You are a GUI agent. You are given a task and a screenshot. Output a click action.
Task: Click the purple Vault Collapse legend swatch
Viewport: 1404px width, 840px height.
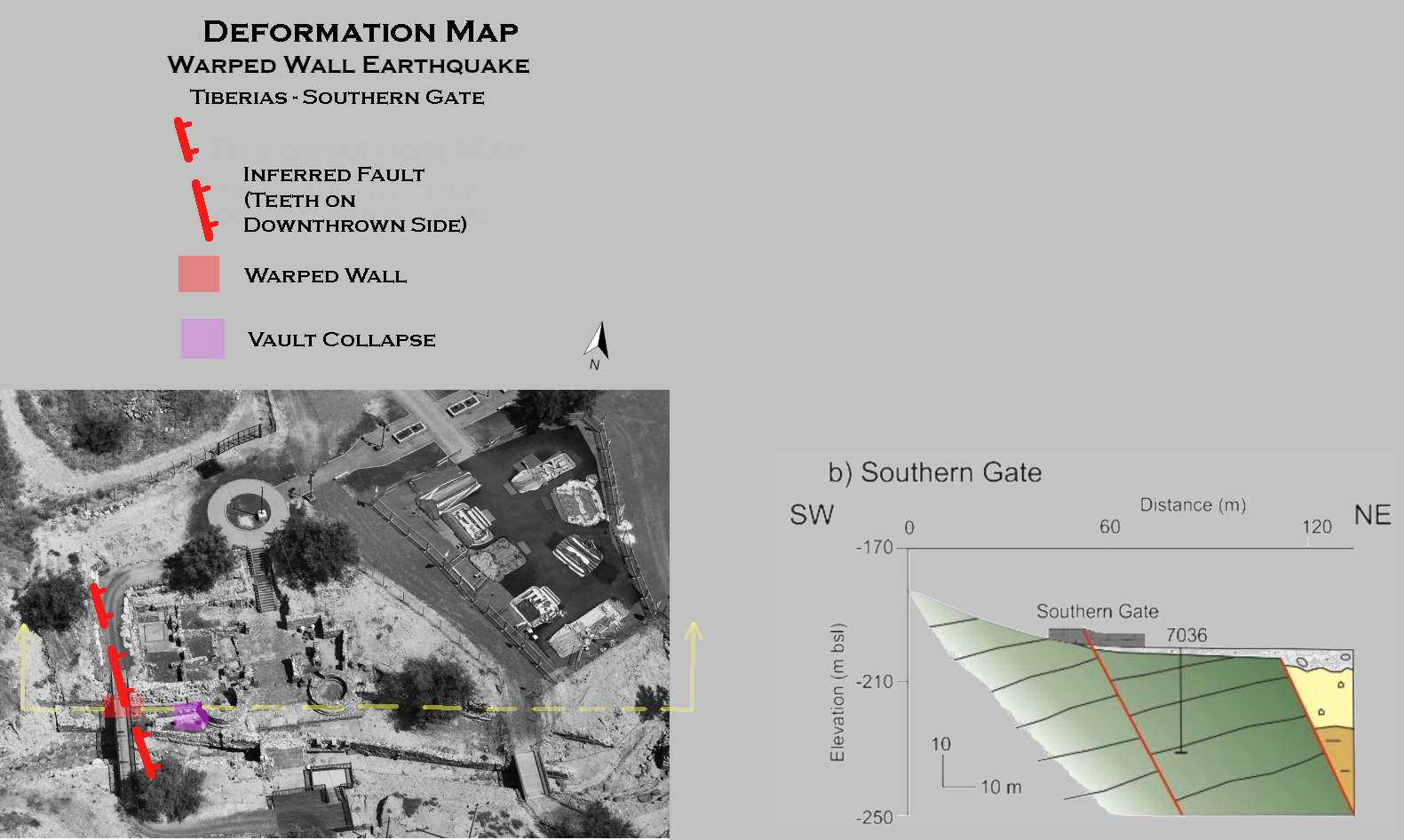tap(202, 338)
